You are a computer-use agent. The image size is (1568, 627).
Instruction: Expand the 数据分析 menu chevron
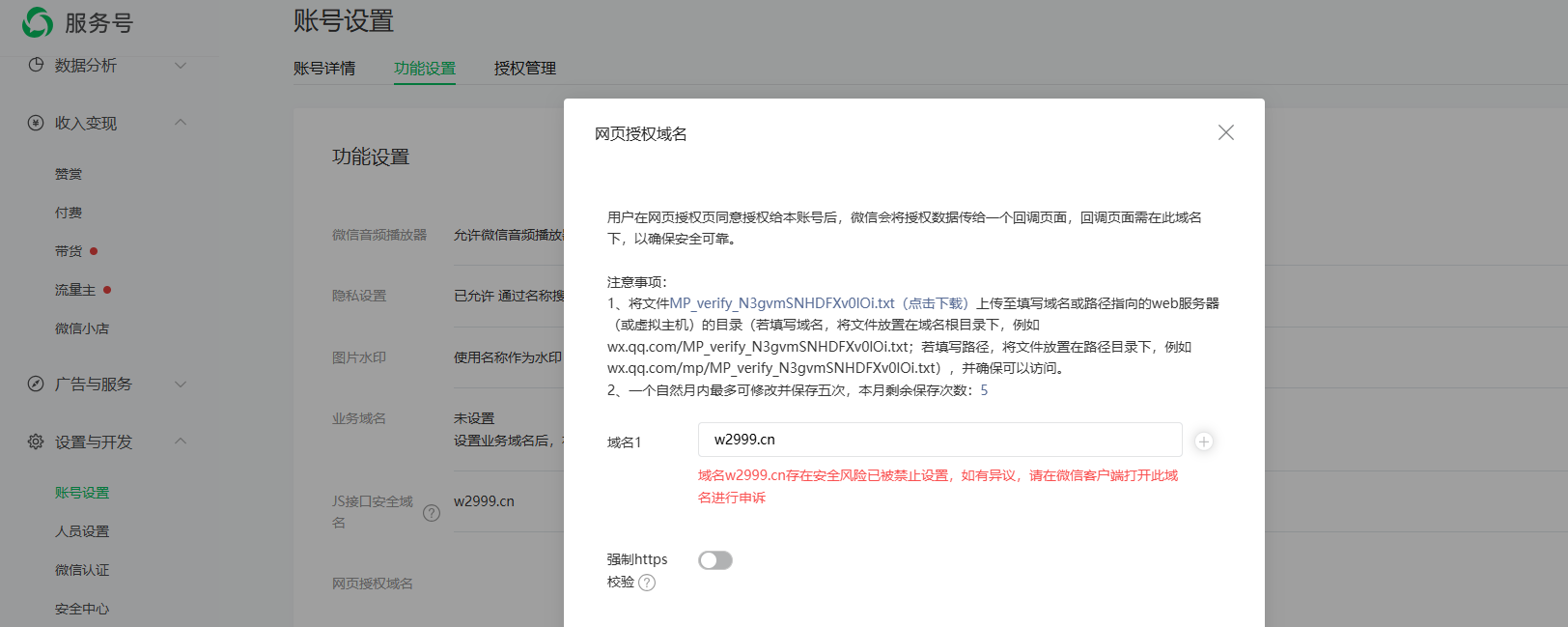tap(181, 65)
